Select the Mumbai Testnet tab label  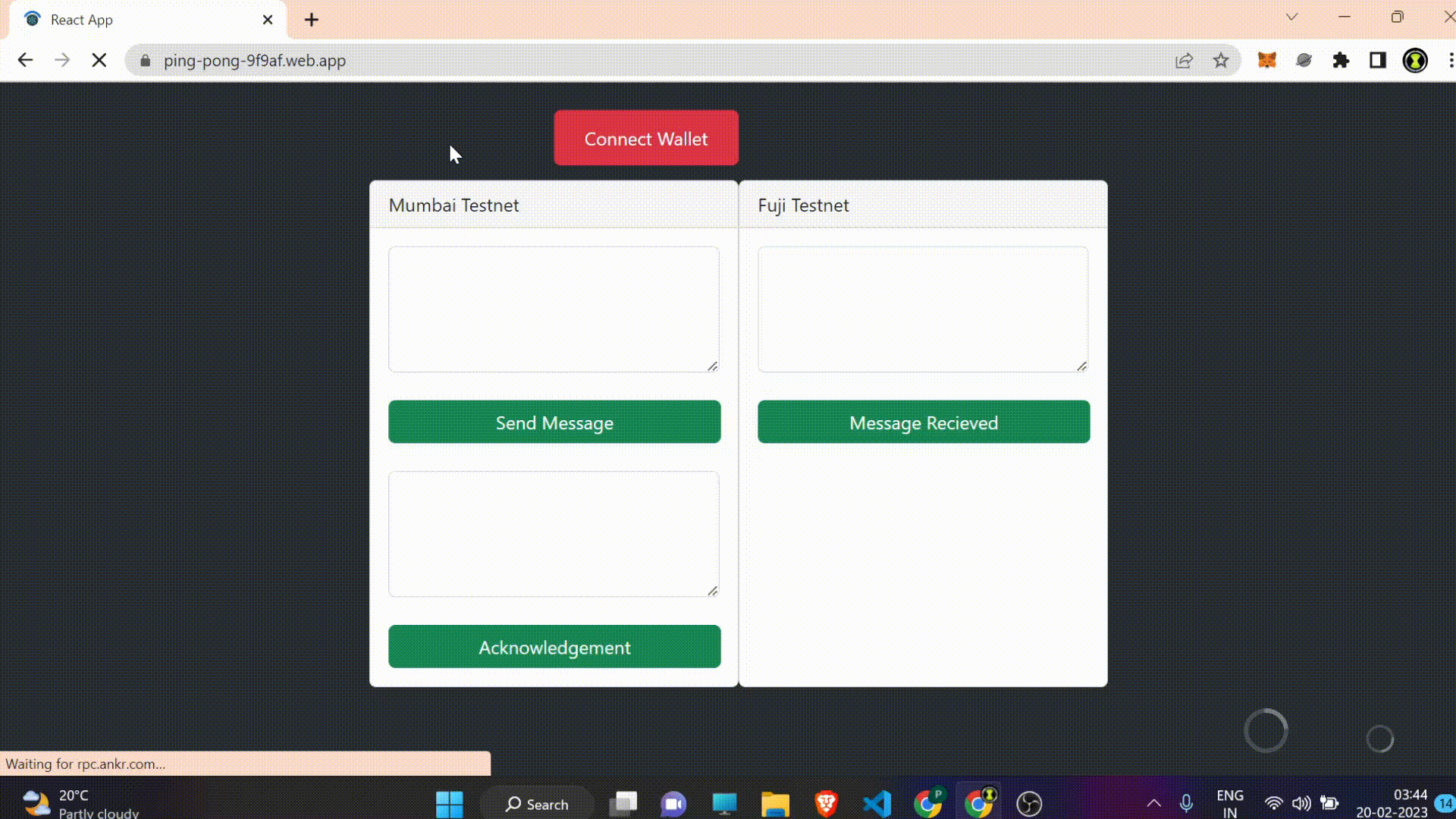[453, 205]
